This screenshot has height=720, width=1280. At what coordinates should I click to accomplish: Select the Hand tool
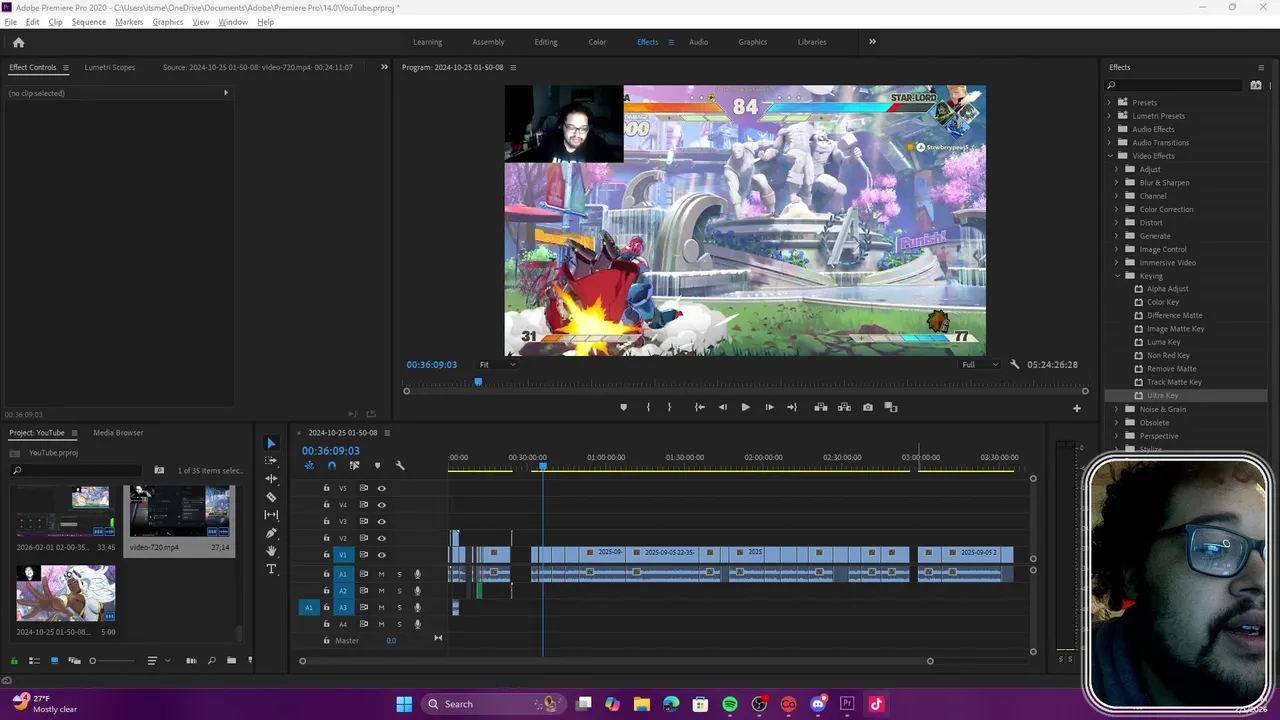[271, 551]
